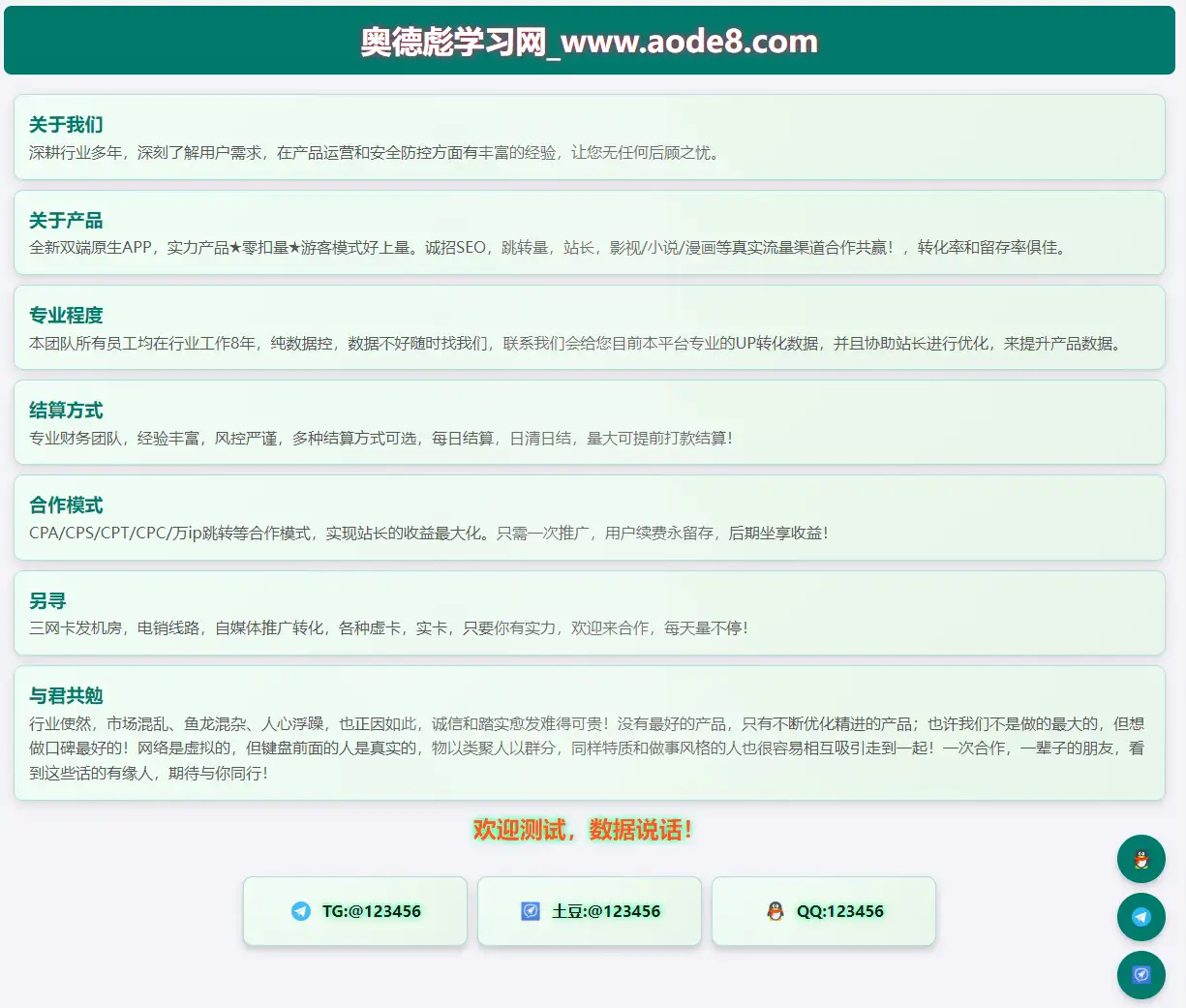Viewport: 1186px width, 1008px height.
Task: Click the paragraph starting 全新双端原生APP
Action: pyautogui.click(x=548, y=248)
